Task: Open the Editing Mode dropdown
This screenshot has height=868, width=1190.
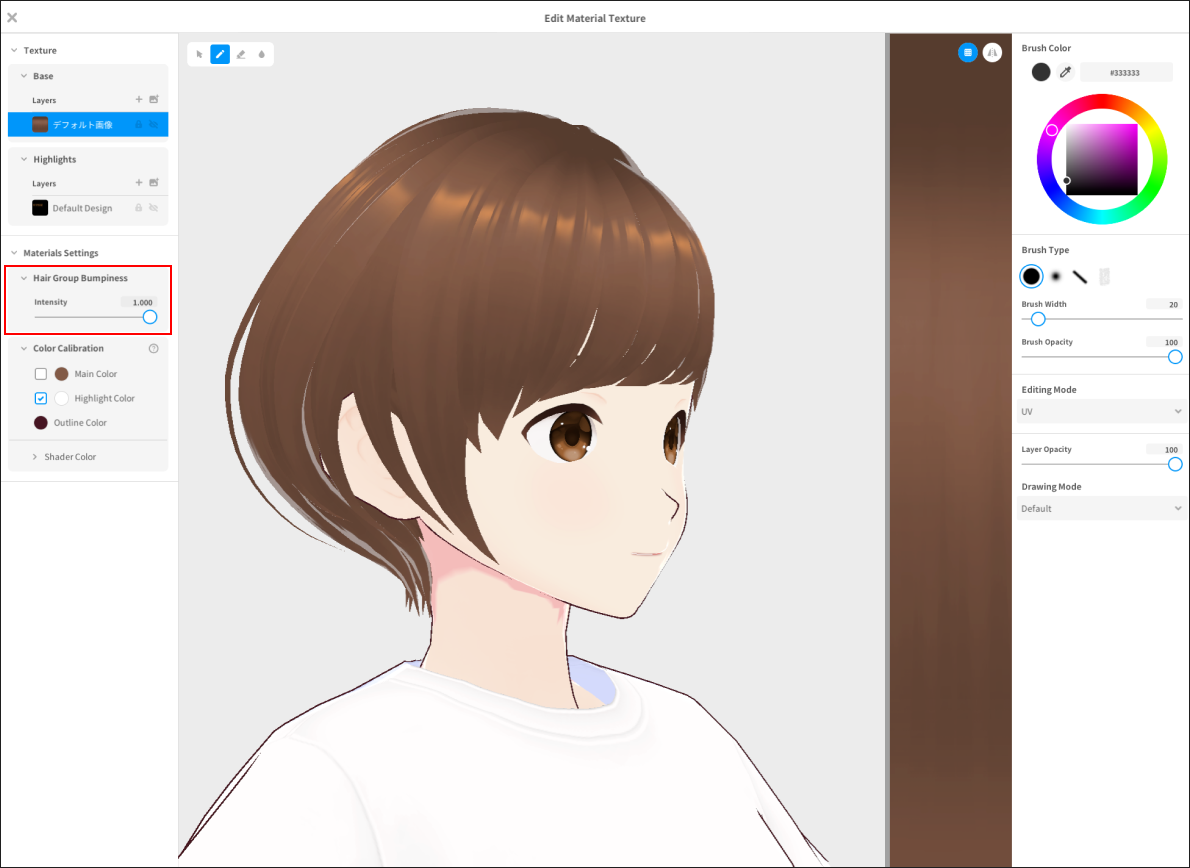Action: [1101, 411]
